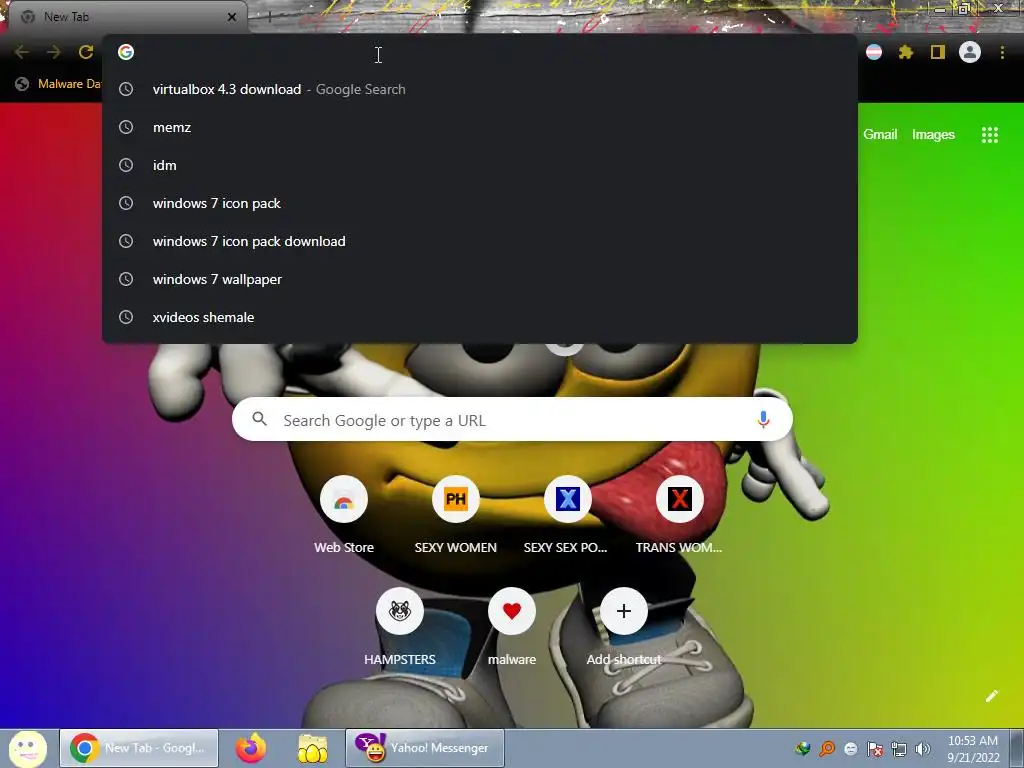The image size is (1024, 768).
Task: Click the browser back arrow
Action: coord(22,52)
